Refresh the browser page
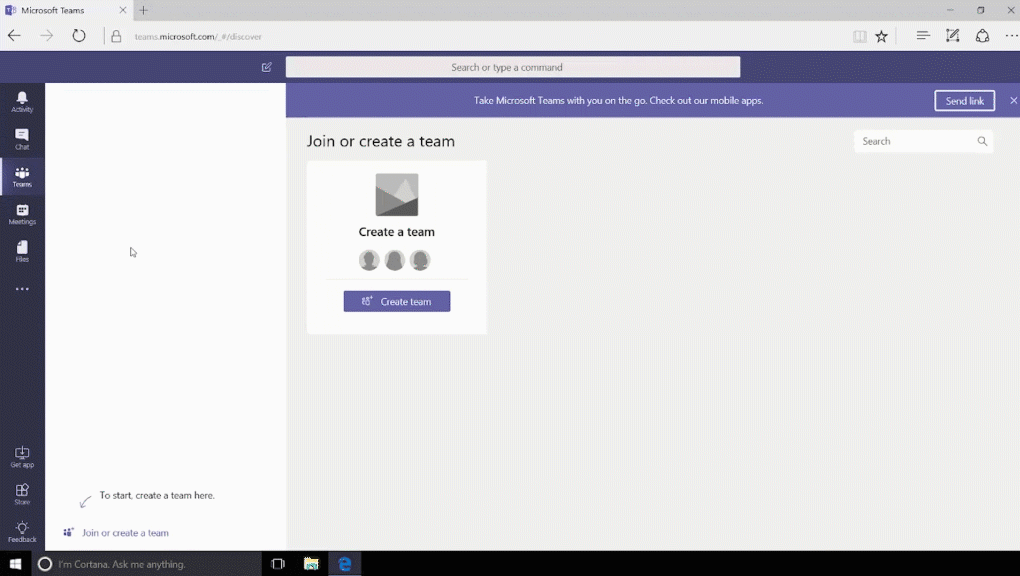This screenshot has height=576, width=1020. pyautogui.click(x=79, y=36)
